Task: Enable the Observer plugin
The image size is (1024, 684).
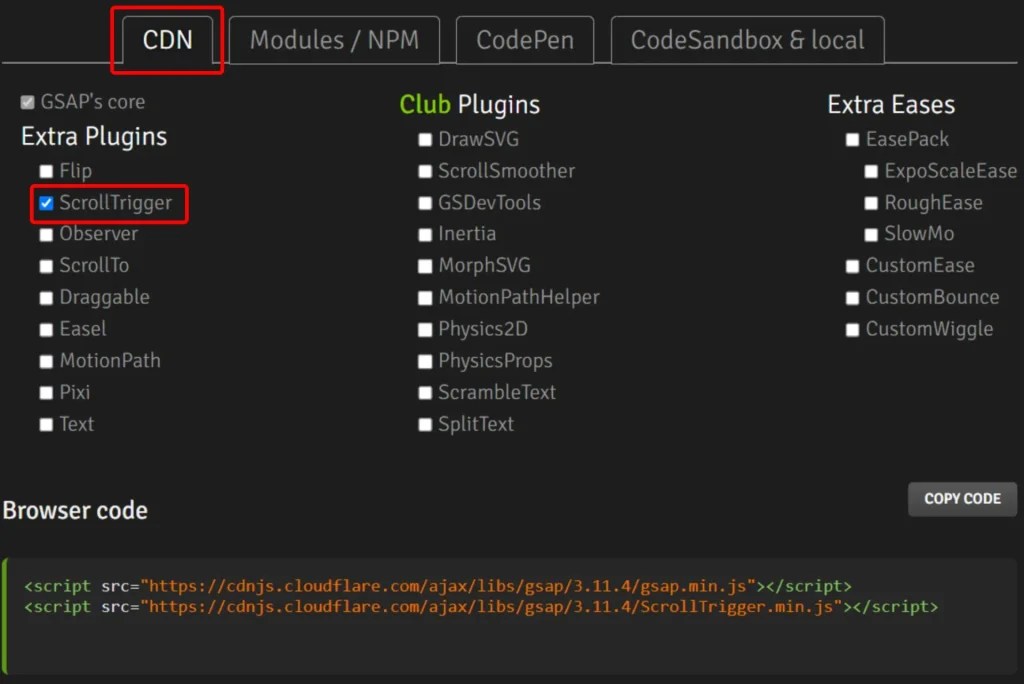Action: tap(46, 234)
